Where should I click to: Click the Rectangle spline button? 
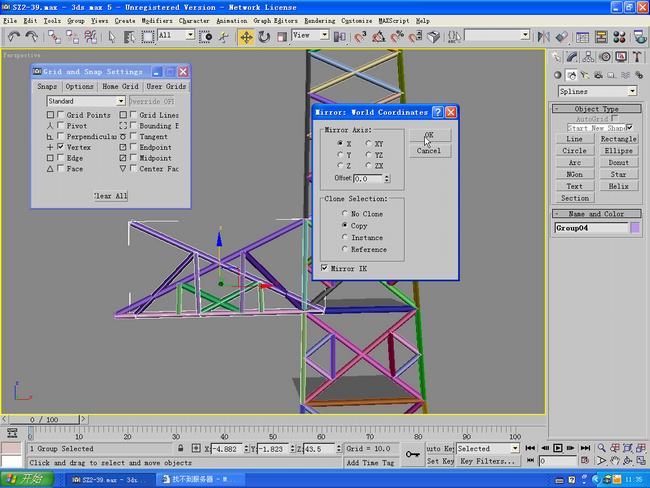618,139
